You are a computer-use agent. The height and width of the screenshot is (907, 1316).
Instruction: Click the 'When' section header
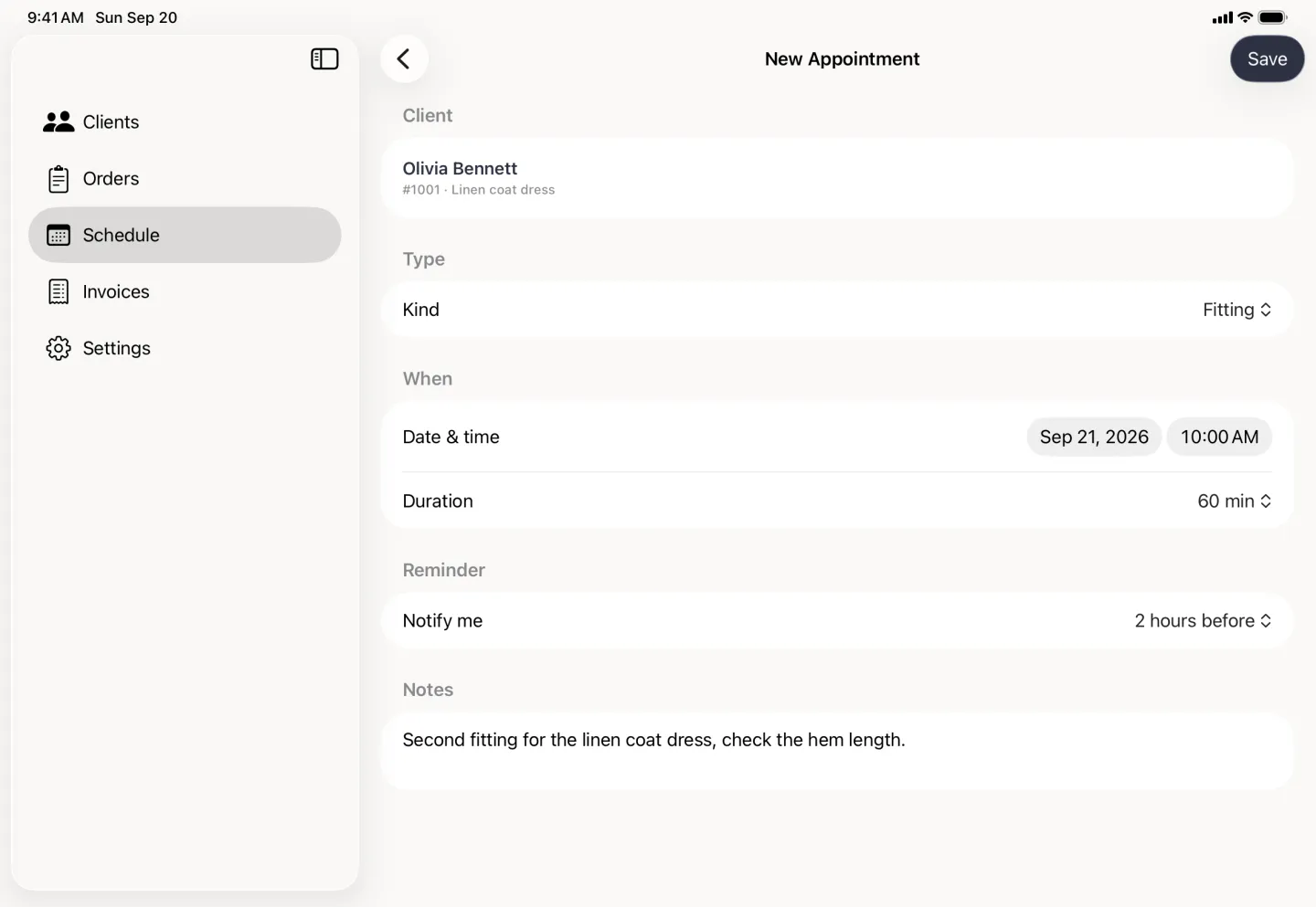coord(428,379)
